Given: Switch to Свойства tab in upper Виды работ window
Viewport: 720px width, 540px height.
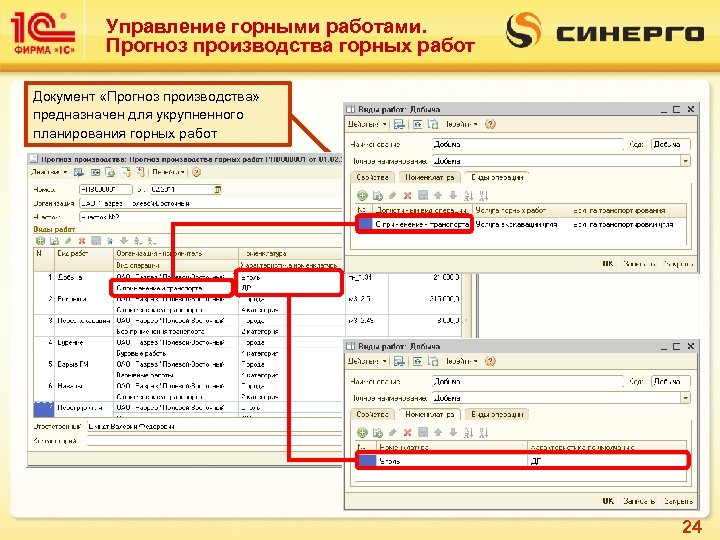Looking at the screenshot, I should (x=372, y=177).
